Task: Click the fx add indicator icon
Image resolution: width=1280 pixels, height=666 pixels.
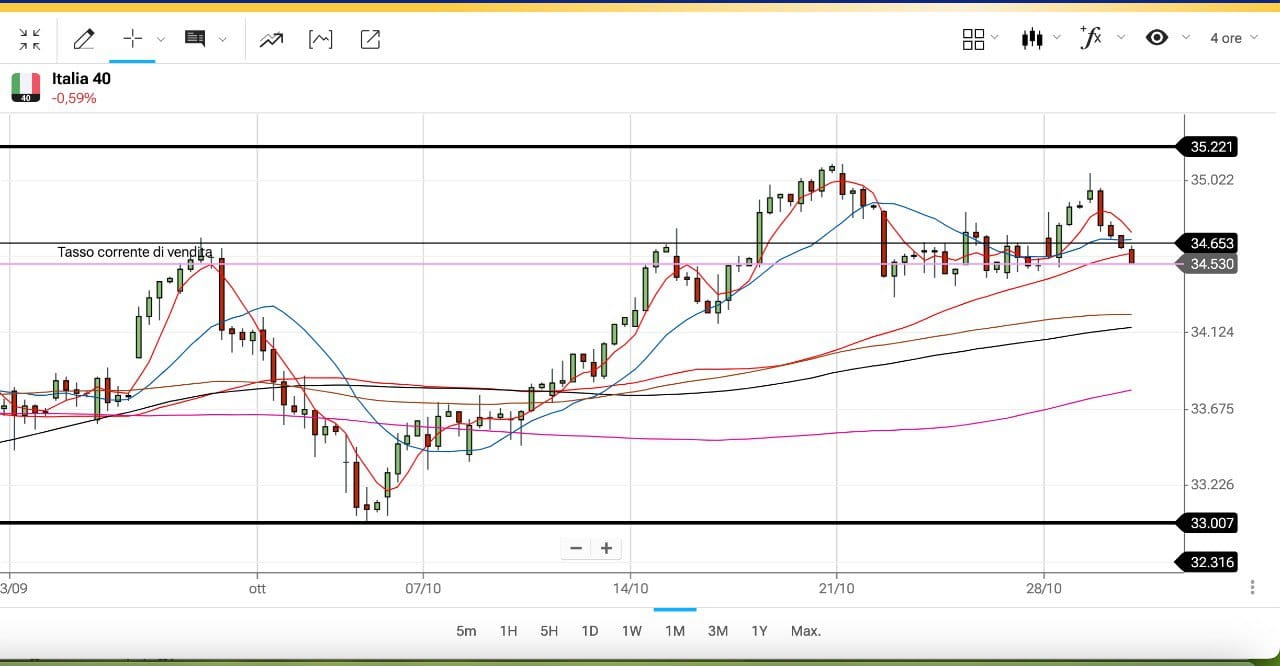Action: click(x=1091, y=38)
